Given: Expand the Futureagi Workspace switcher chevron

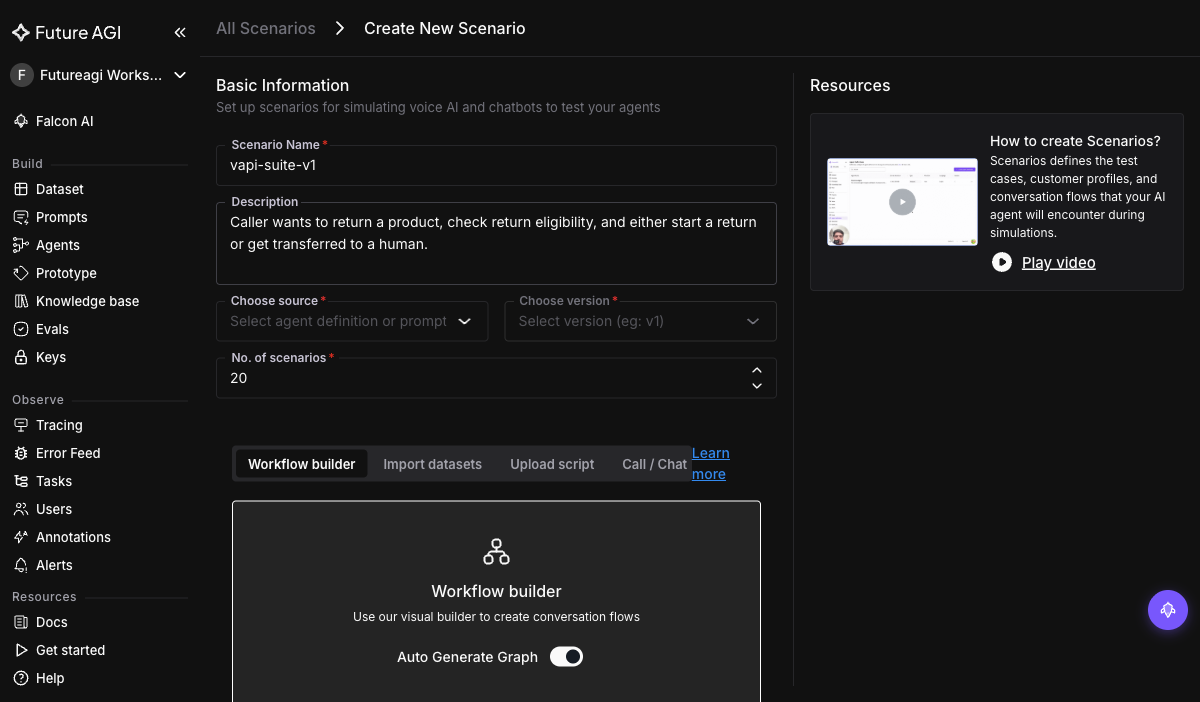Looking at the screenshot, I should pyautogui.click(x=180, y=75).
